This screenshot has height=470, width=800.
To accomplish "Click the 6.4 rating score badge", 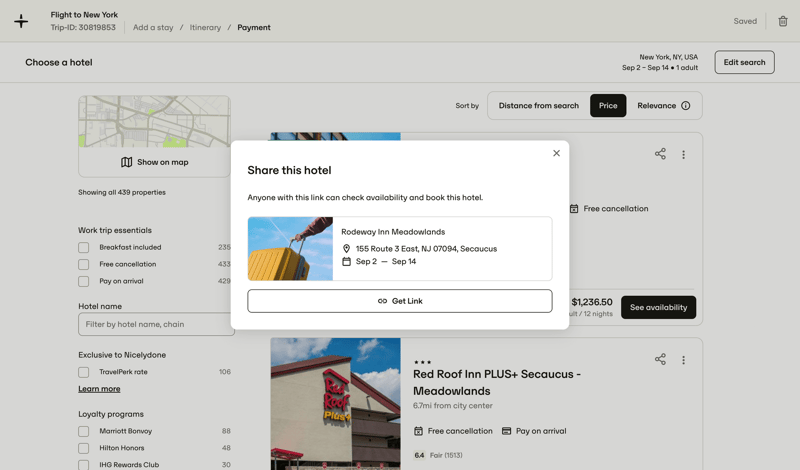I will [419, 455].
